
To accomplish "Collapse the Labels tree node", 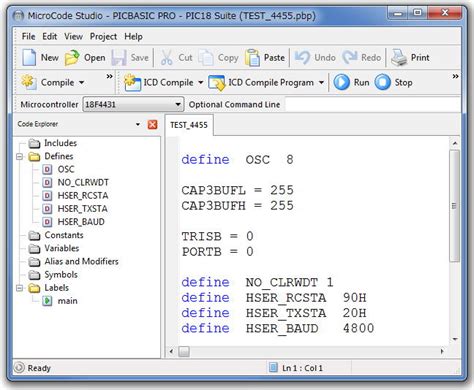I will click(20, 288).
